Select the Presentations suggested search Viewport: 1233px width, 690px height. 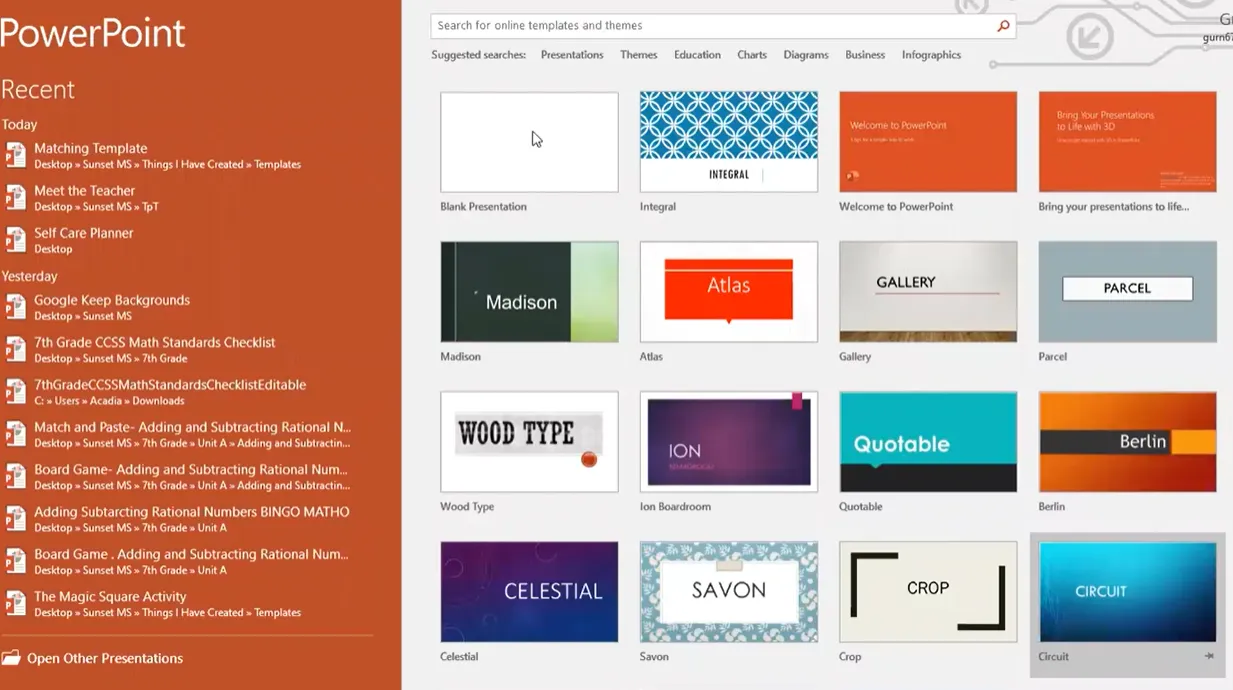pos(572,55)
